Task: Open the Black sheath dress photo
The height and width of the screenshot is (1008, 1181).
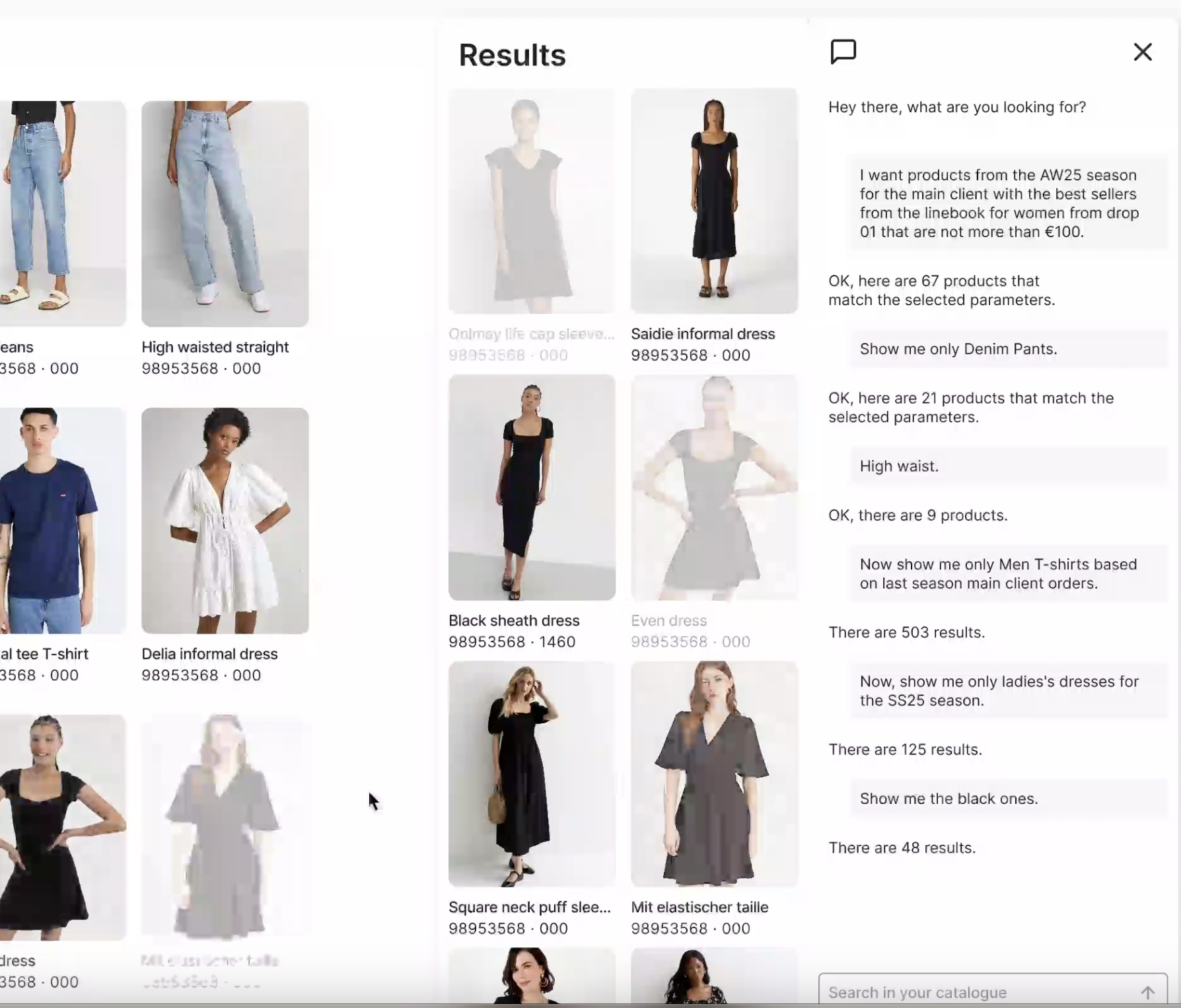Action: 532,487
